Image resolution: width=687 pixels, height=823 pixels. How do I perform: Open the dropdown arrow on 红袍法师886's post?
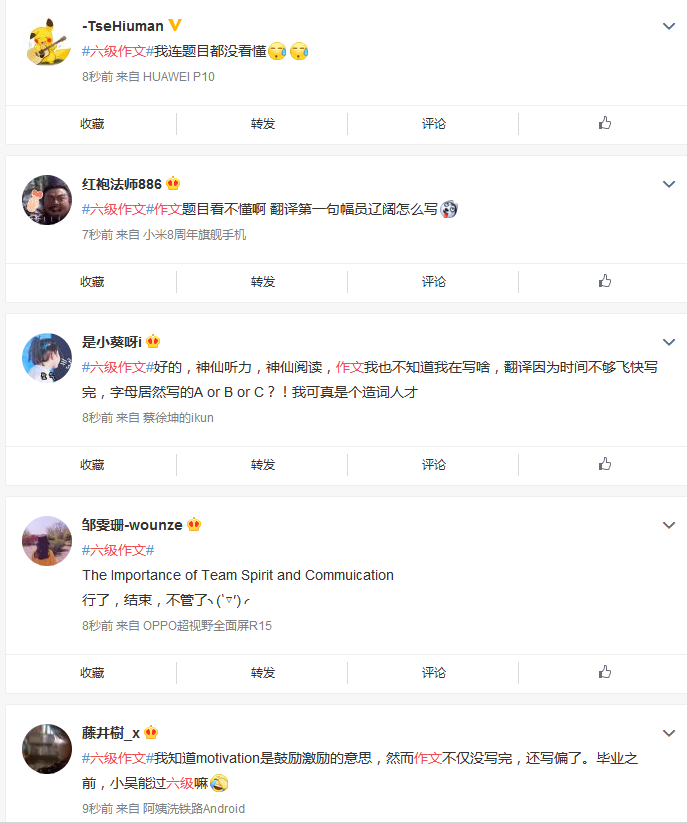[669, 184]
